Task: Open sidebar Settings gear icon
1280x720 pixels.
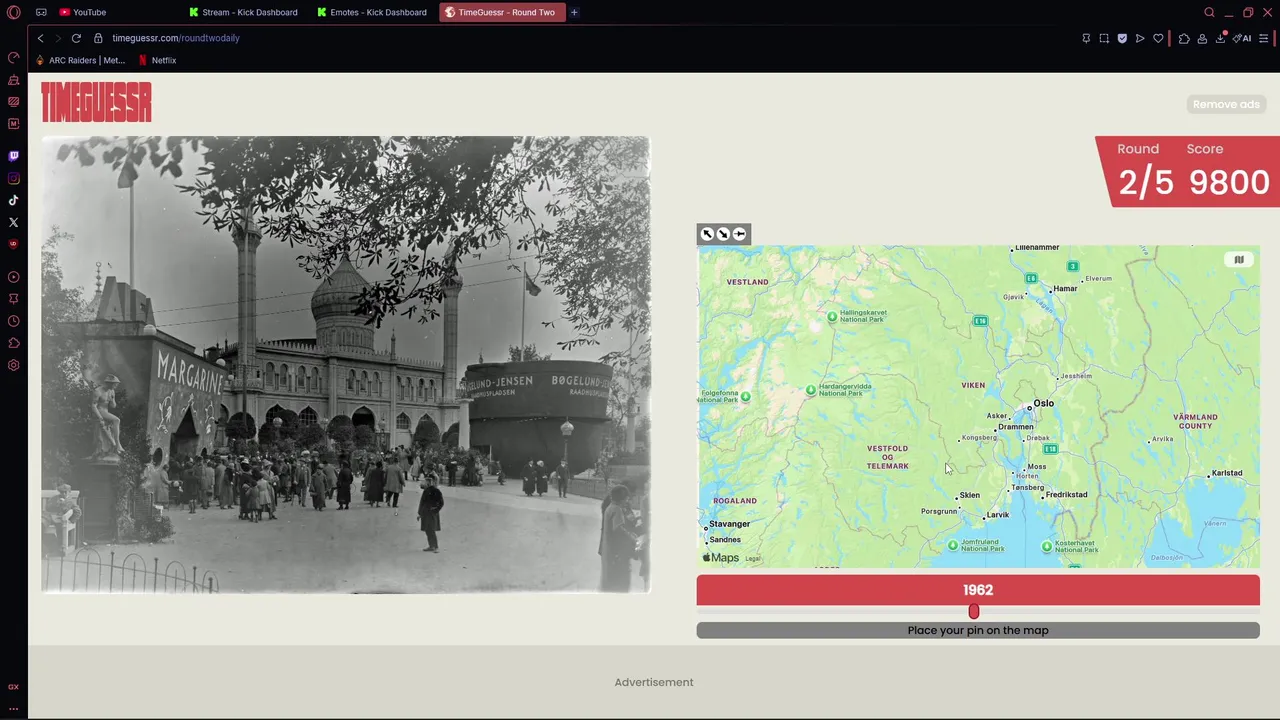Action: (14, 365)
